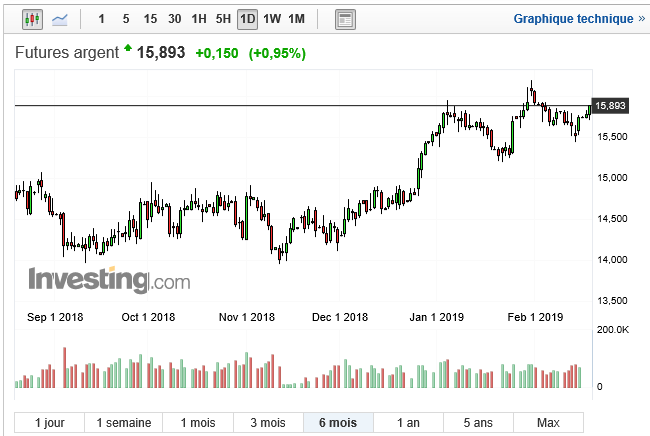The image size is (650, 436).
Task: Click the 200.0K volume axis label
Action: [613, 330]
